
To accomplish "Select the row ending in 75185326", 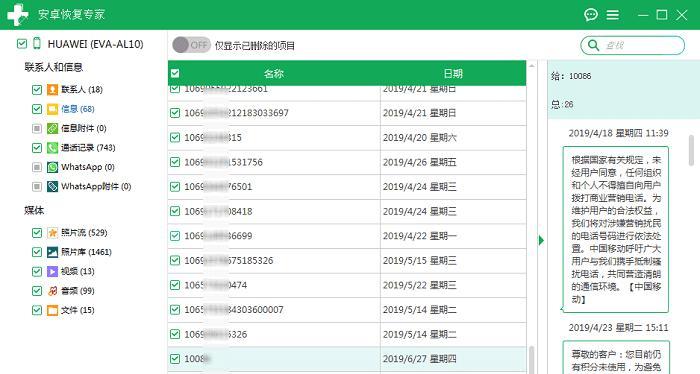I will tap(347, 261).
